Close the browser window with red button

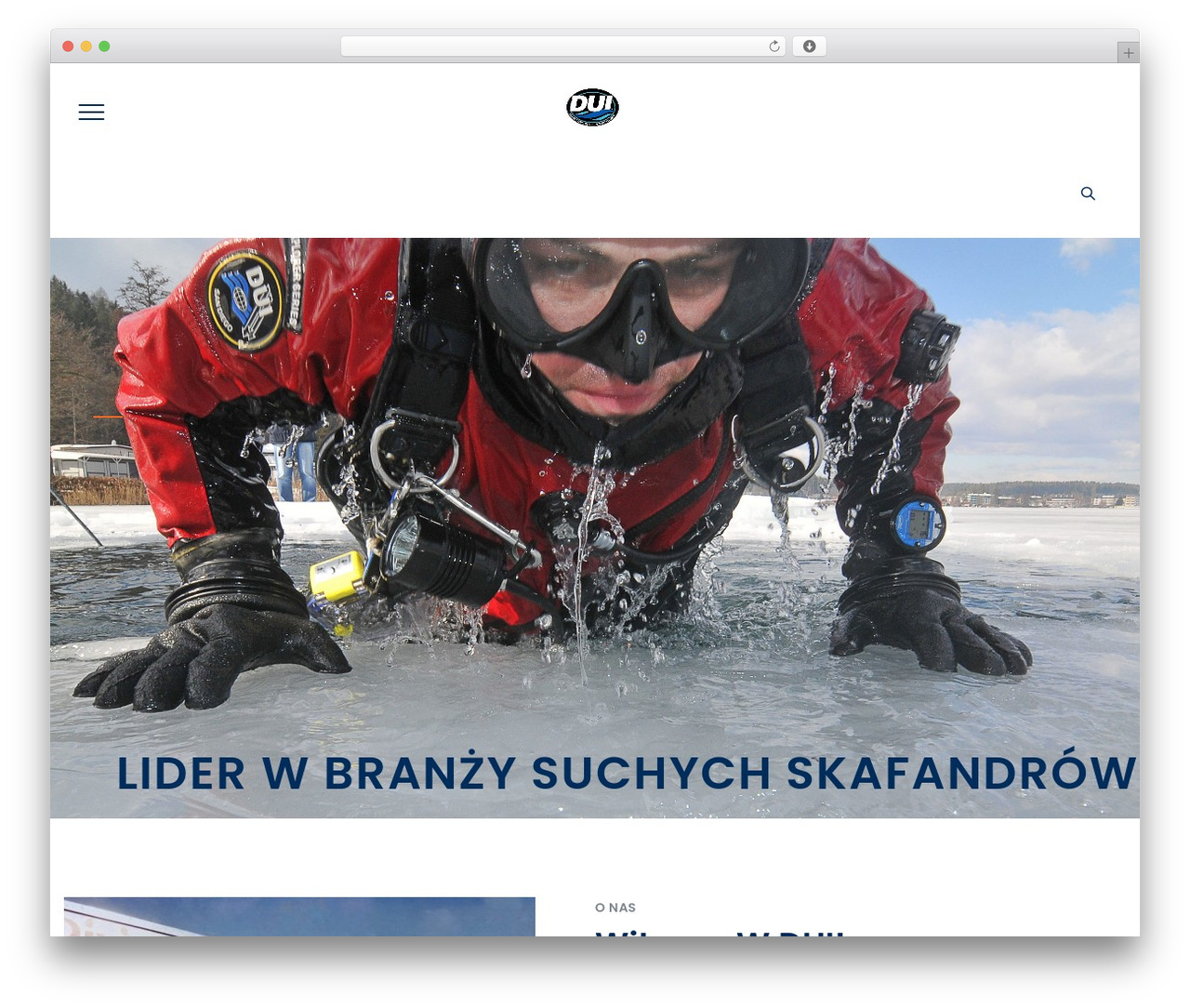(68, 46)
